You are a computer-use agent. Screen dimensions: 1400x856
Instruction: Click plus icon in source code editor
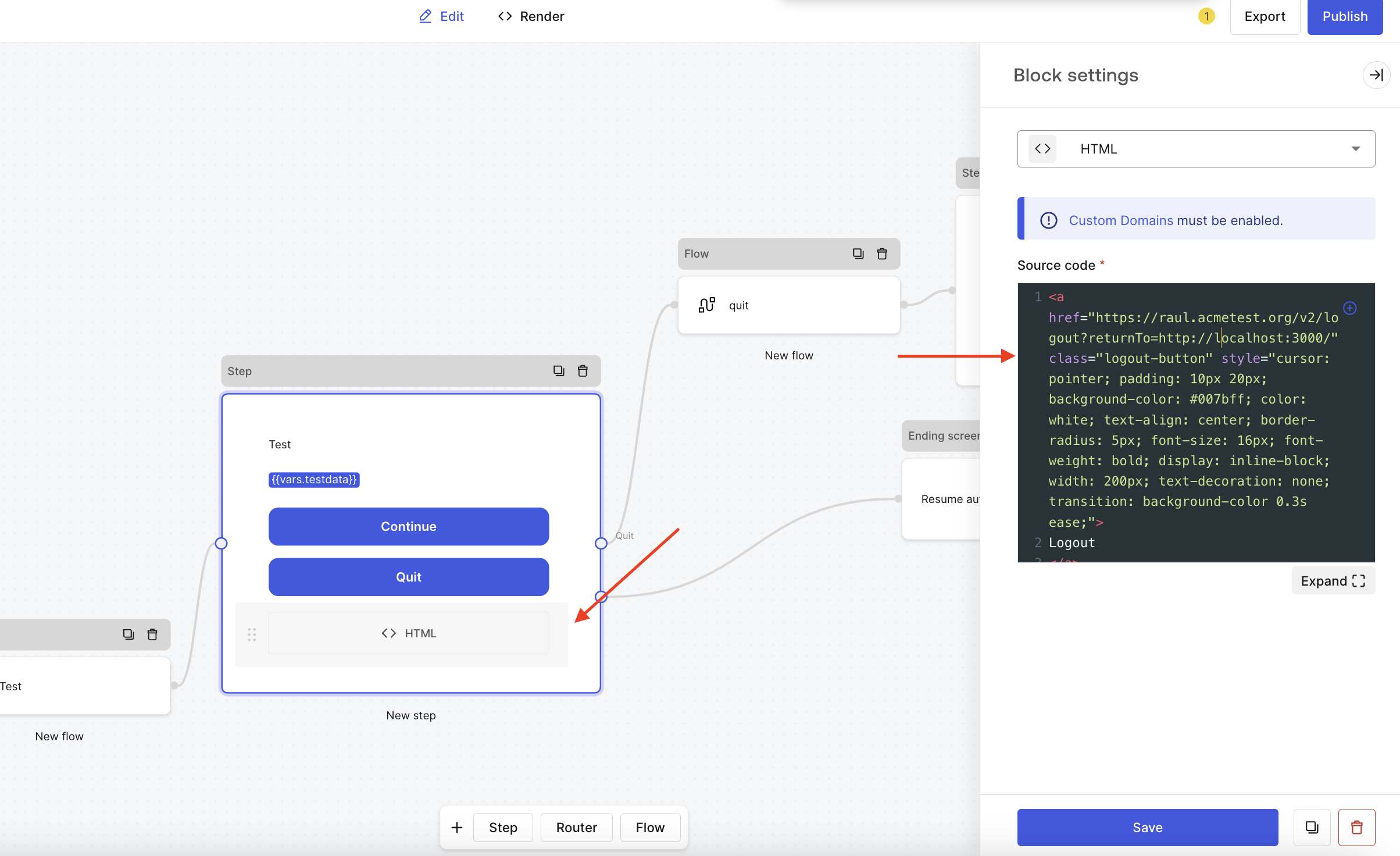pos(1350,308)
